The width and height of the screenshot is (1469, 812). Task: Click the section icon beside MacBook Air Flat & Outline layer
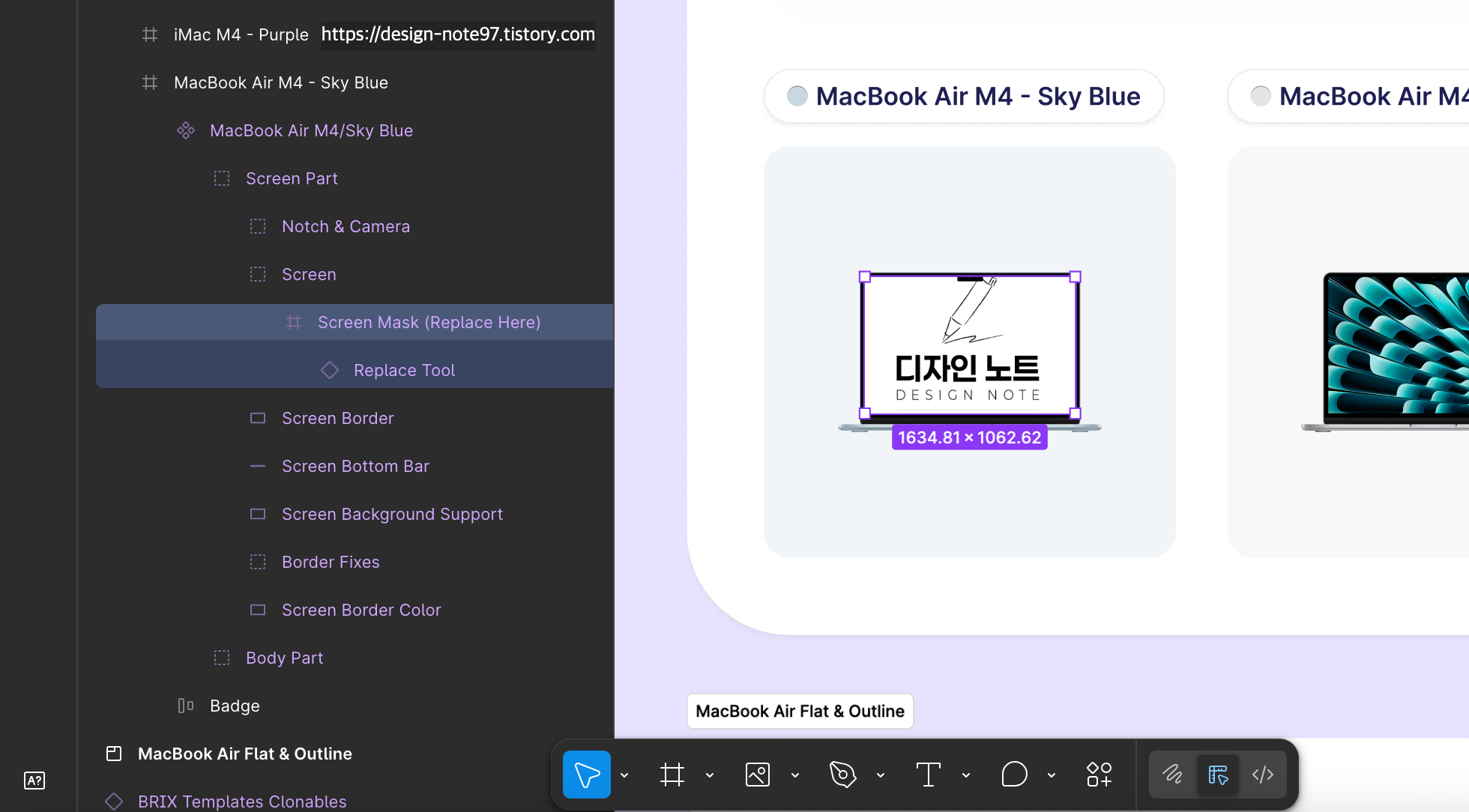click(x=114, y=754)
